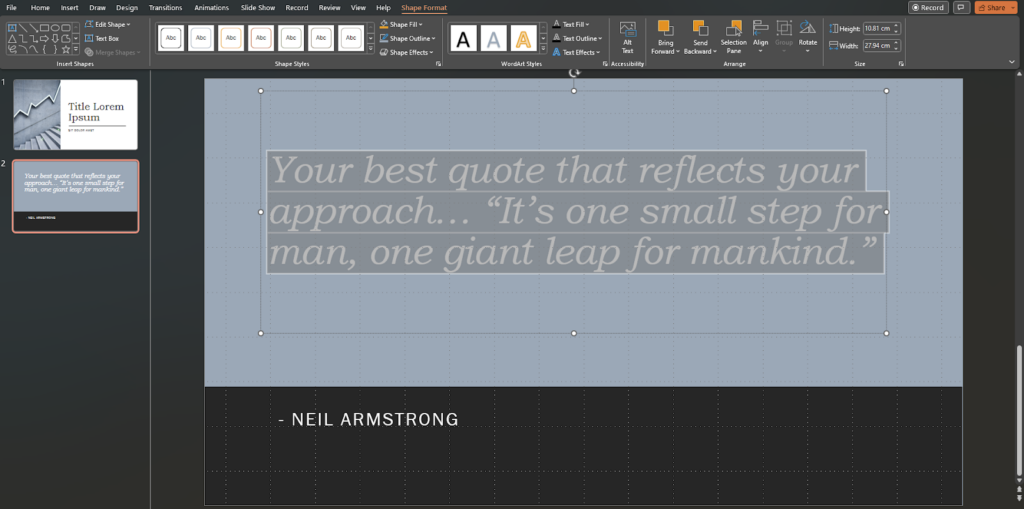1024x509 pixels.
Task: Open the Shape Outline dropdown
Action: click(411, 38)
